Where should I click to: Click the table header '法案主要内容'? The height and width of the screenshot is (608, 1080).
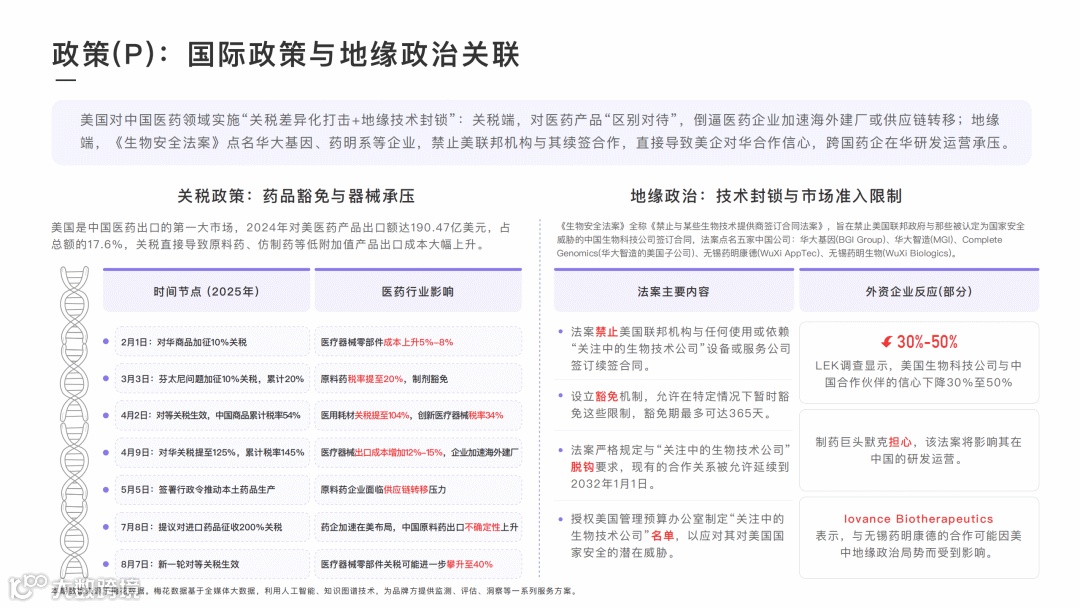coord(674,291)
